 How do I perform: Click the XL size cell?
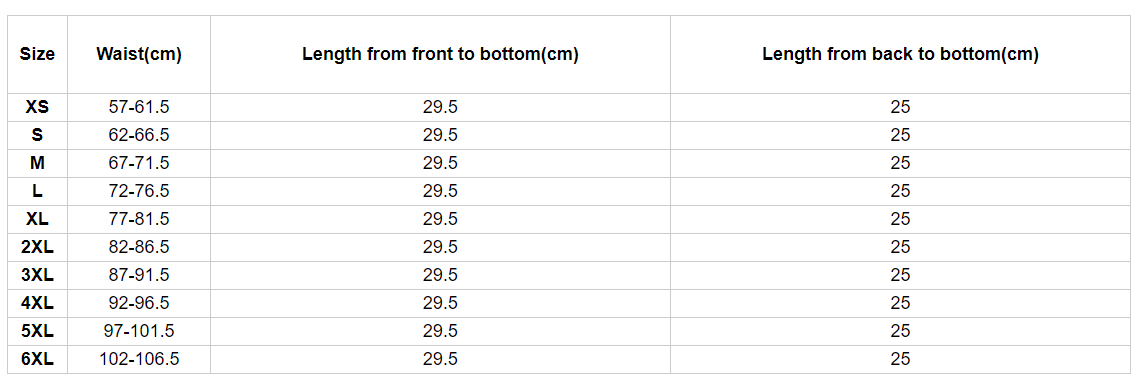click(x=37, y=219)
